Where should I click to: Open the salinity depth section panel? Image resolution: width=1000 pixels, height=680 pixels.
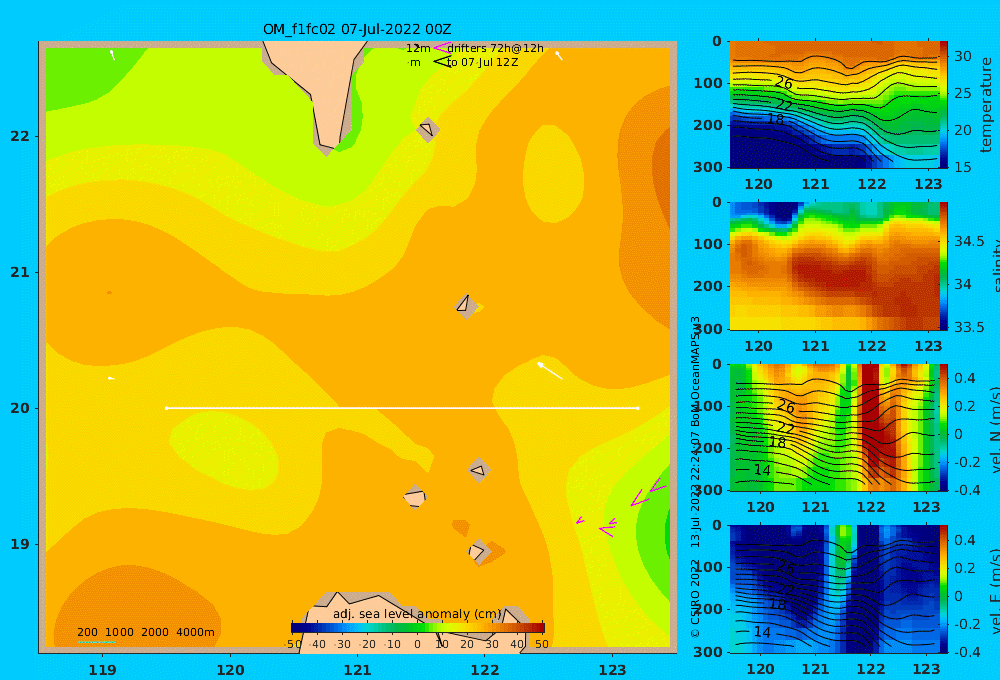[x=834, y=266]
